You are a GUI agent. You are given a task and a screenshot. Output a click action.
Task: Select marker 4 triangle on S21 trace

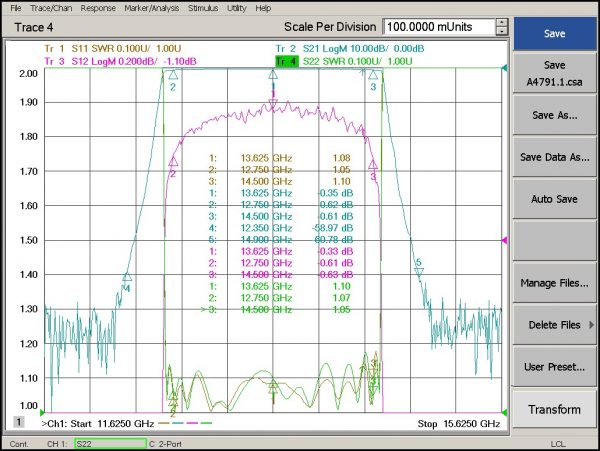[127, 277]
